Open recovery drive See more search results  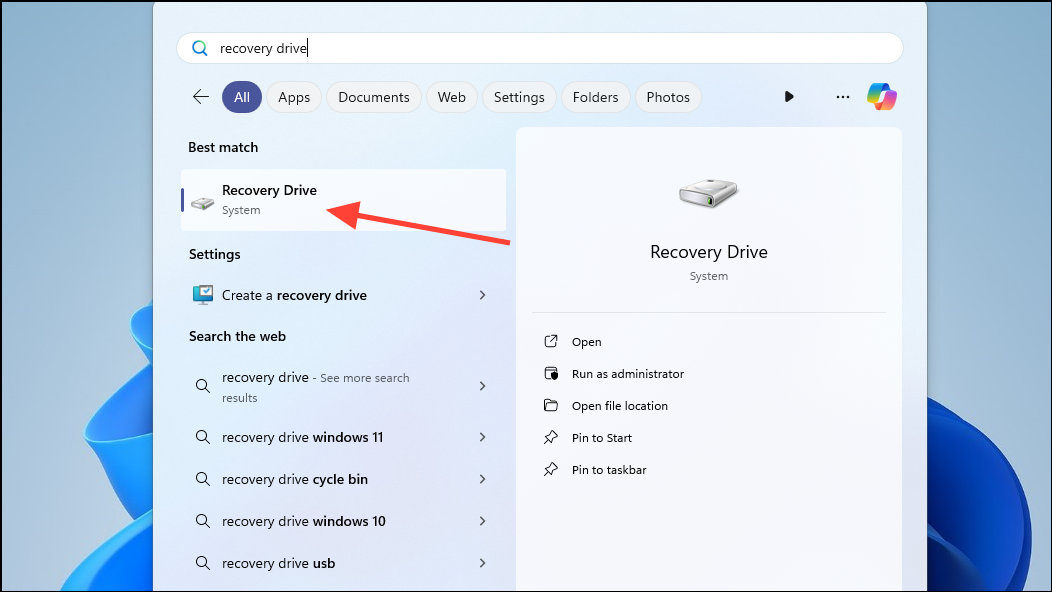tap(344, 387)
